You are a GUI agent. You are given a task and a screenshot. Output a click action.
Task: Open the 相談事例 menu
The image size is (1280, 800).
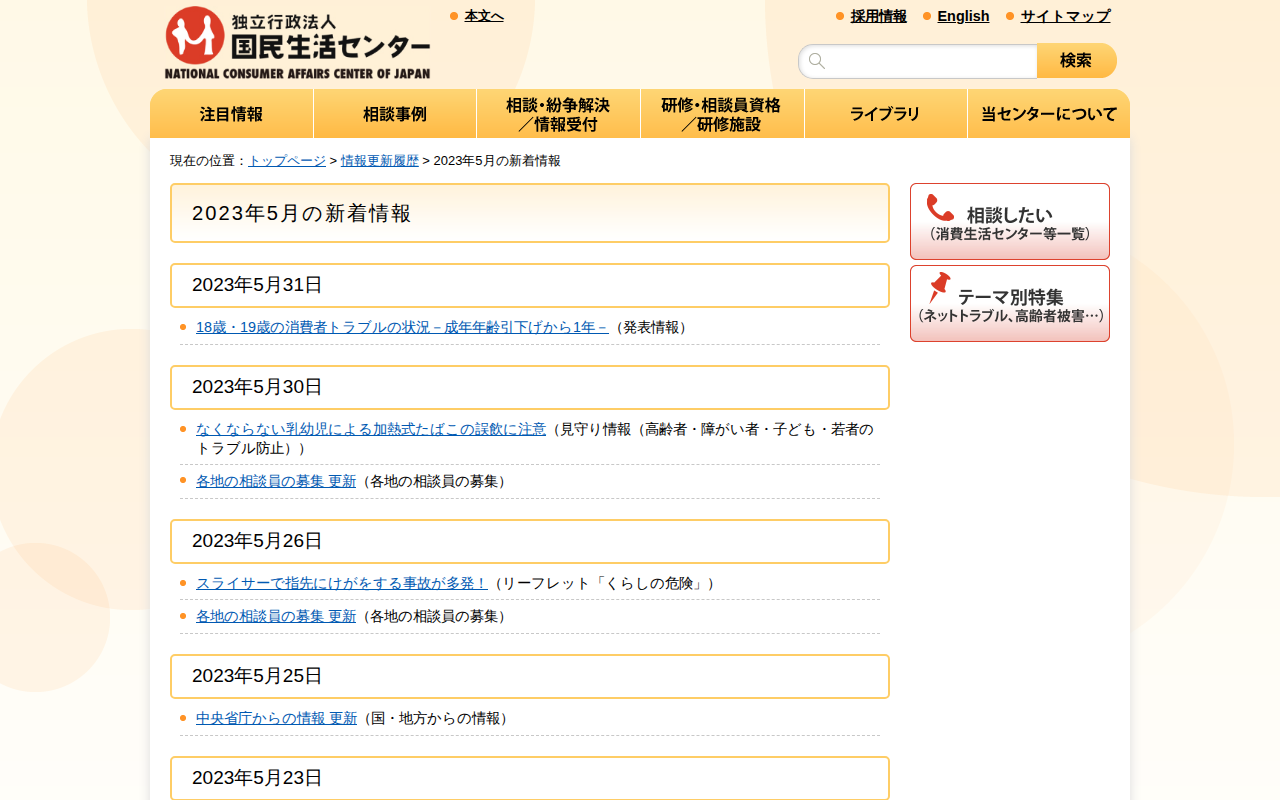pyautogui.click(x=395, y=114)
